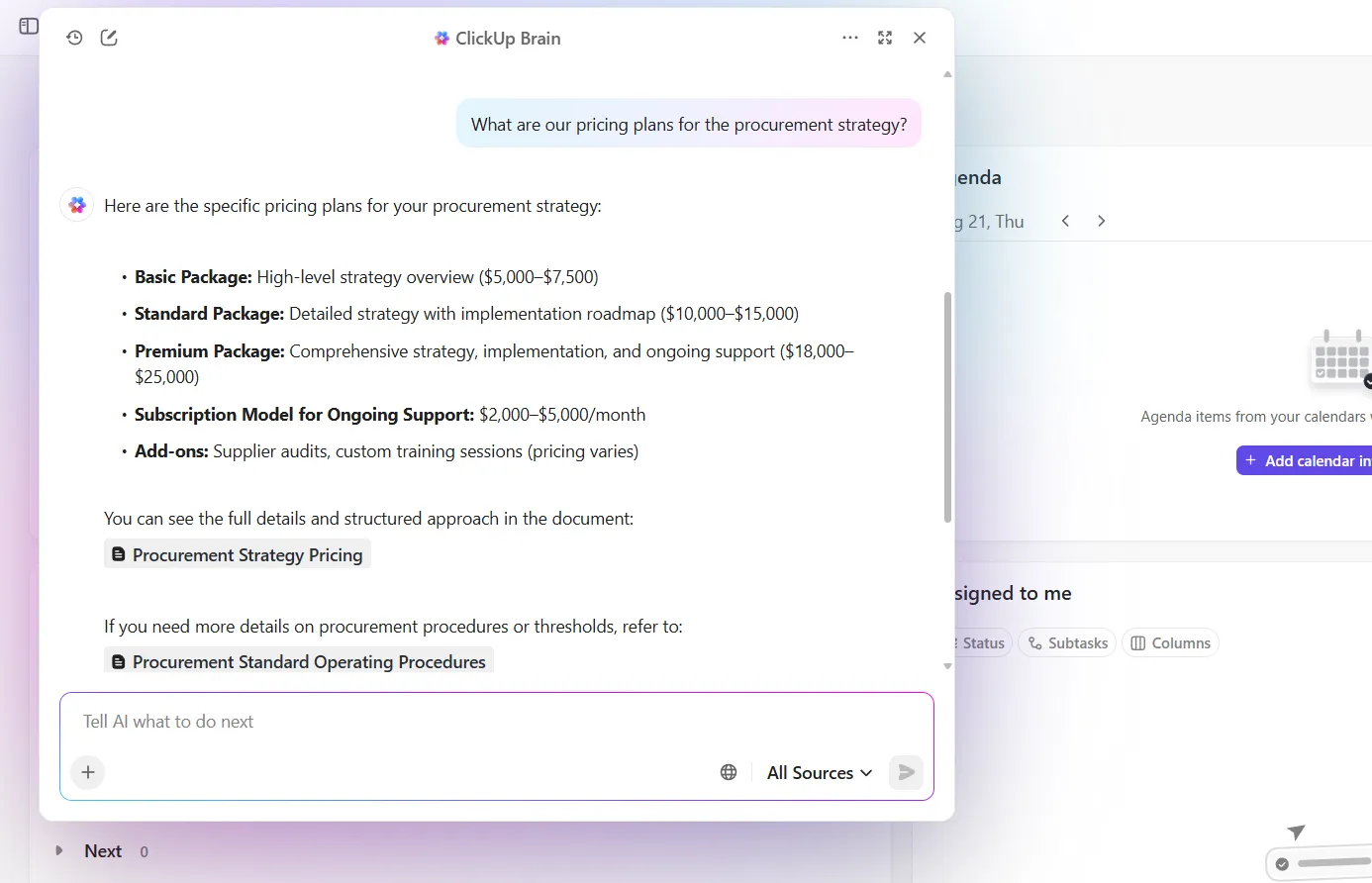
Task: Click the Add-ons bullet text
Action: click(x=386, y=451)
